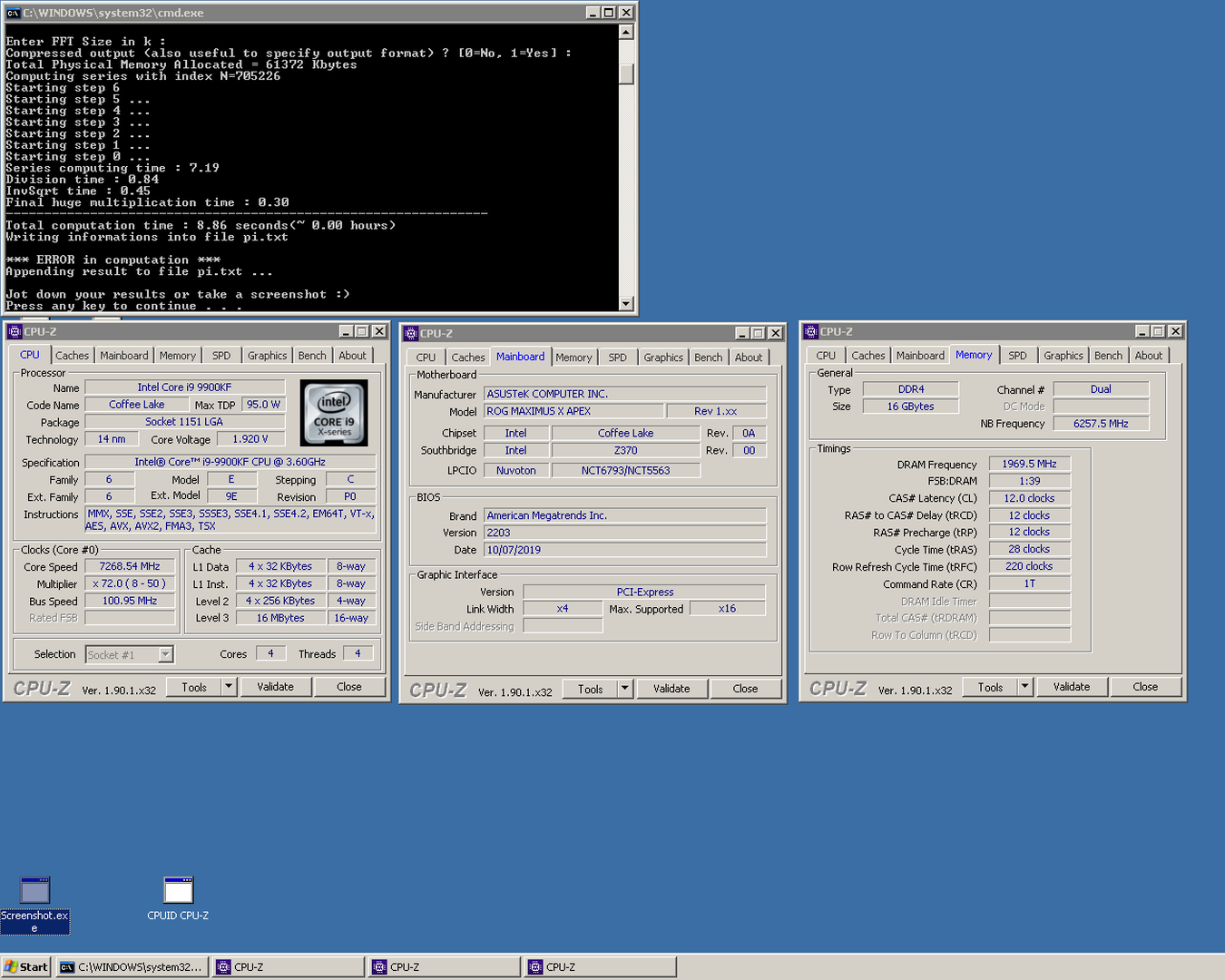Screen dimensions: 1225x980
Task: Go to Mainboard tab in right CPU-Z window
Action: click(x=921, y=356)
